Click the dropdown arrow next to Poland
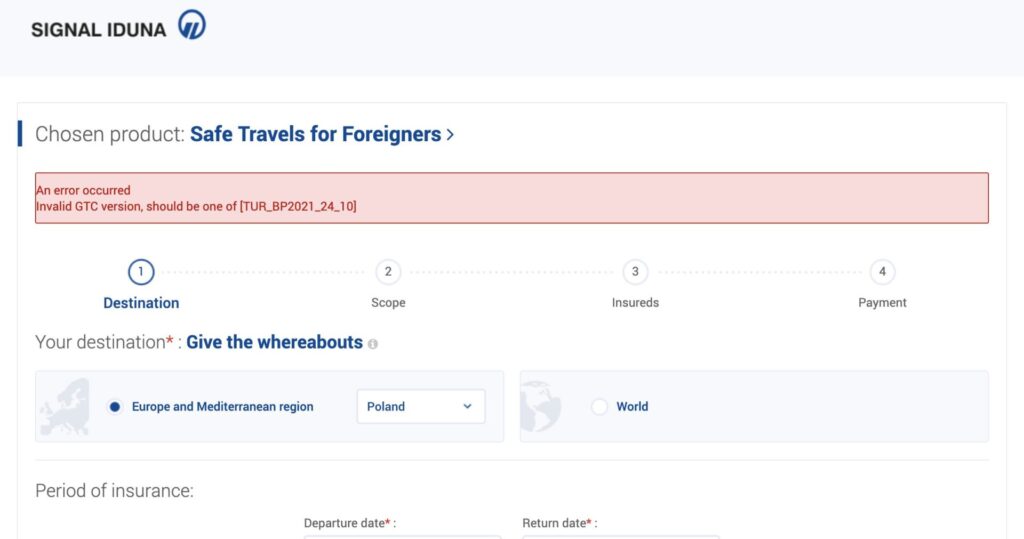Image resolution: width=1024 pixels, height=539 pixels. tap(467, 406)
